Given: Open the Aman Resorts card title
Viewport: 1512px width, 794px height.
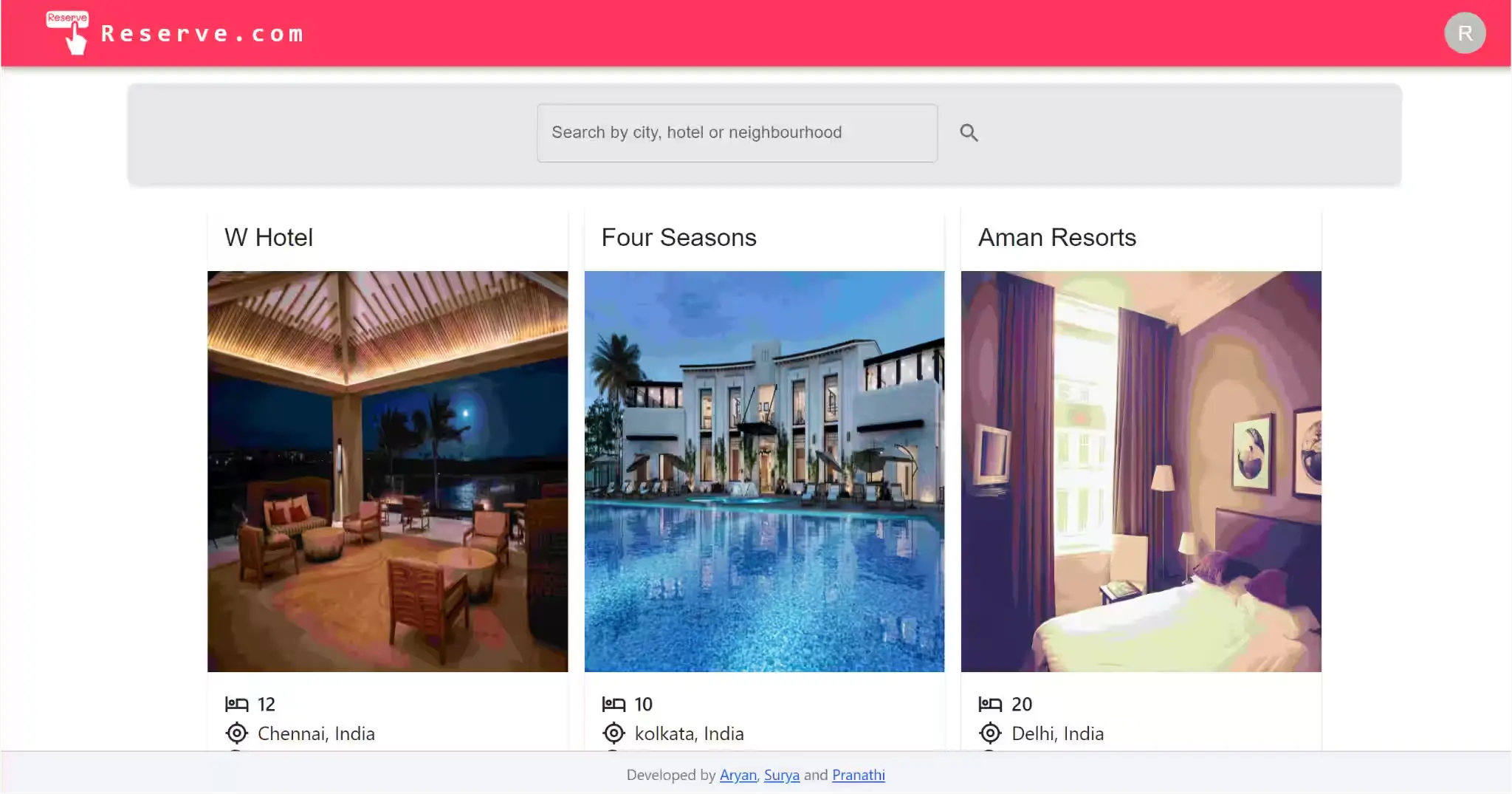Looking at the screenshot, I should coord(1056,238).
